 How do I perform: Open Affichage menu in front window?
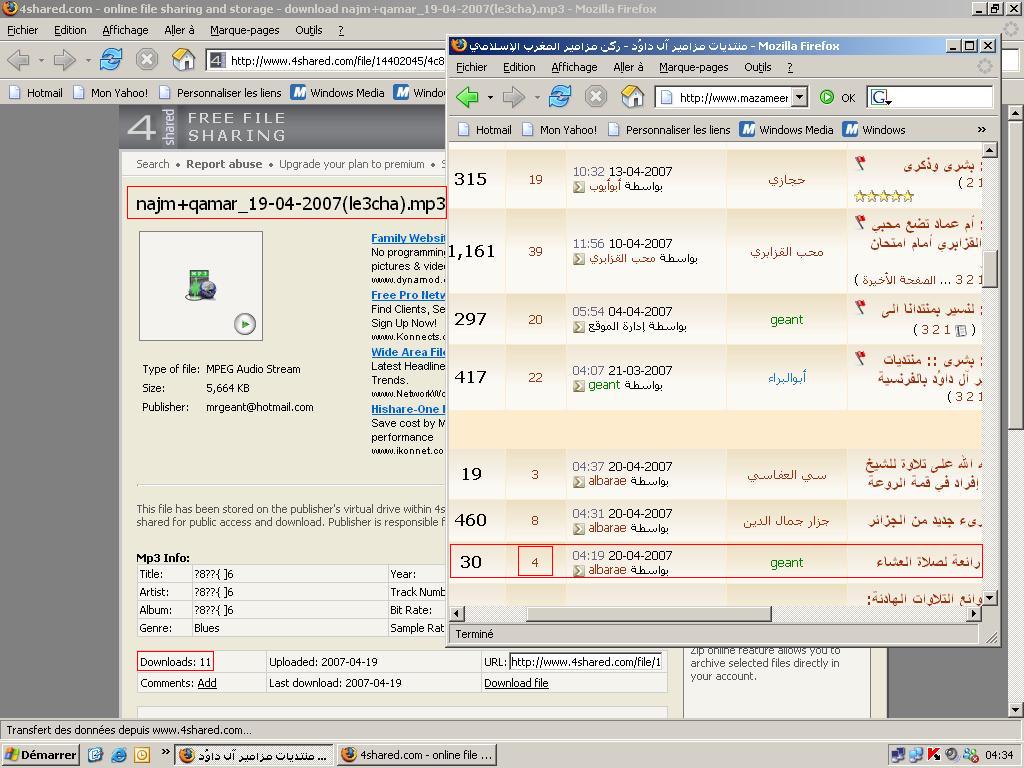(574, 67)
